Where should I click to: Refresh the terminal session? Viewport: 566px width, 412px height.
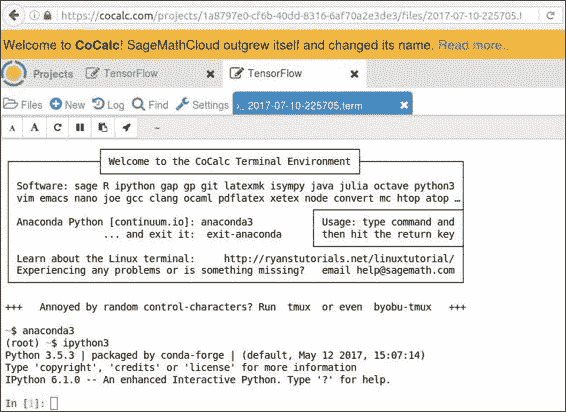coord(57,127)
